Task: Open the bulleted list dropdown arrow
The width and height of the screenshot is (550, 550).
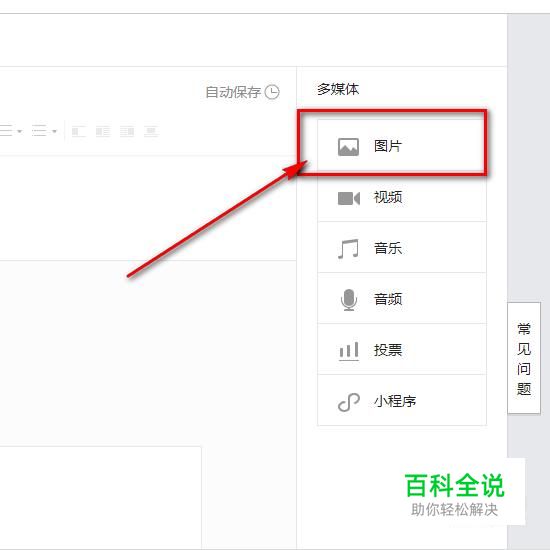Action: pyautogui.click(x=54, y=131)
